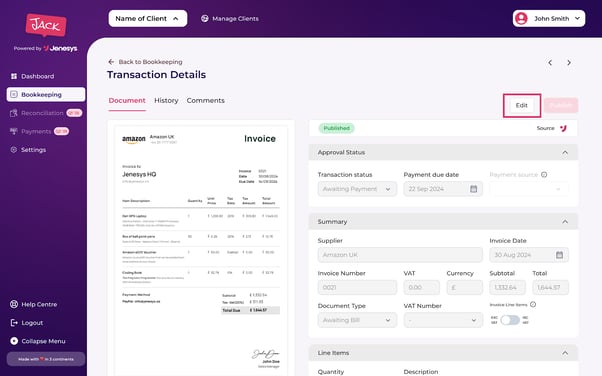The height and width of the screenshot is (376, 602).
Task: Click the Subtotal field
Action: coord(508,288)
